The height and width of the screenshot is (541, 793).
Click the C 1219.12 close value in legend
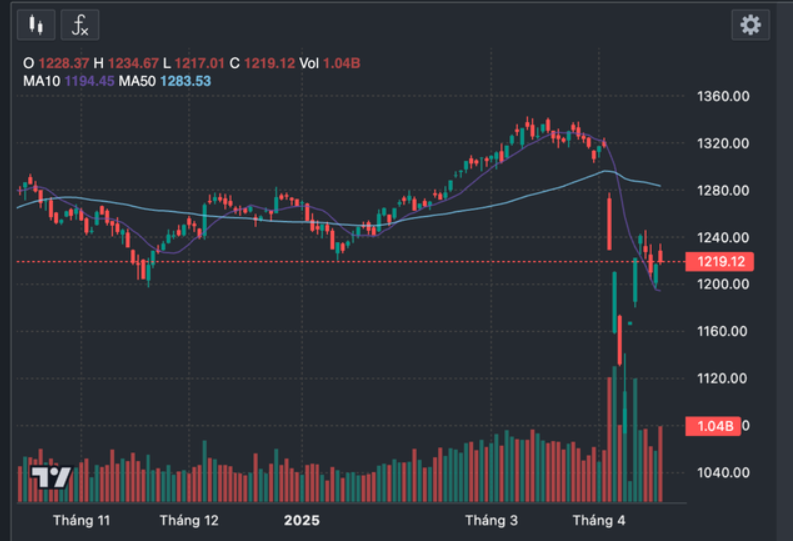click(264, 63)
